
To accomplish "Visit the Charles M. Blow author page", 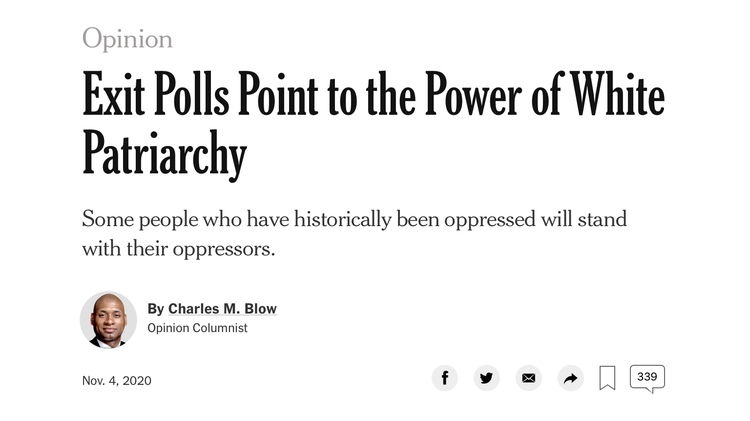I will click(222, 309).
